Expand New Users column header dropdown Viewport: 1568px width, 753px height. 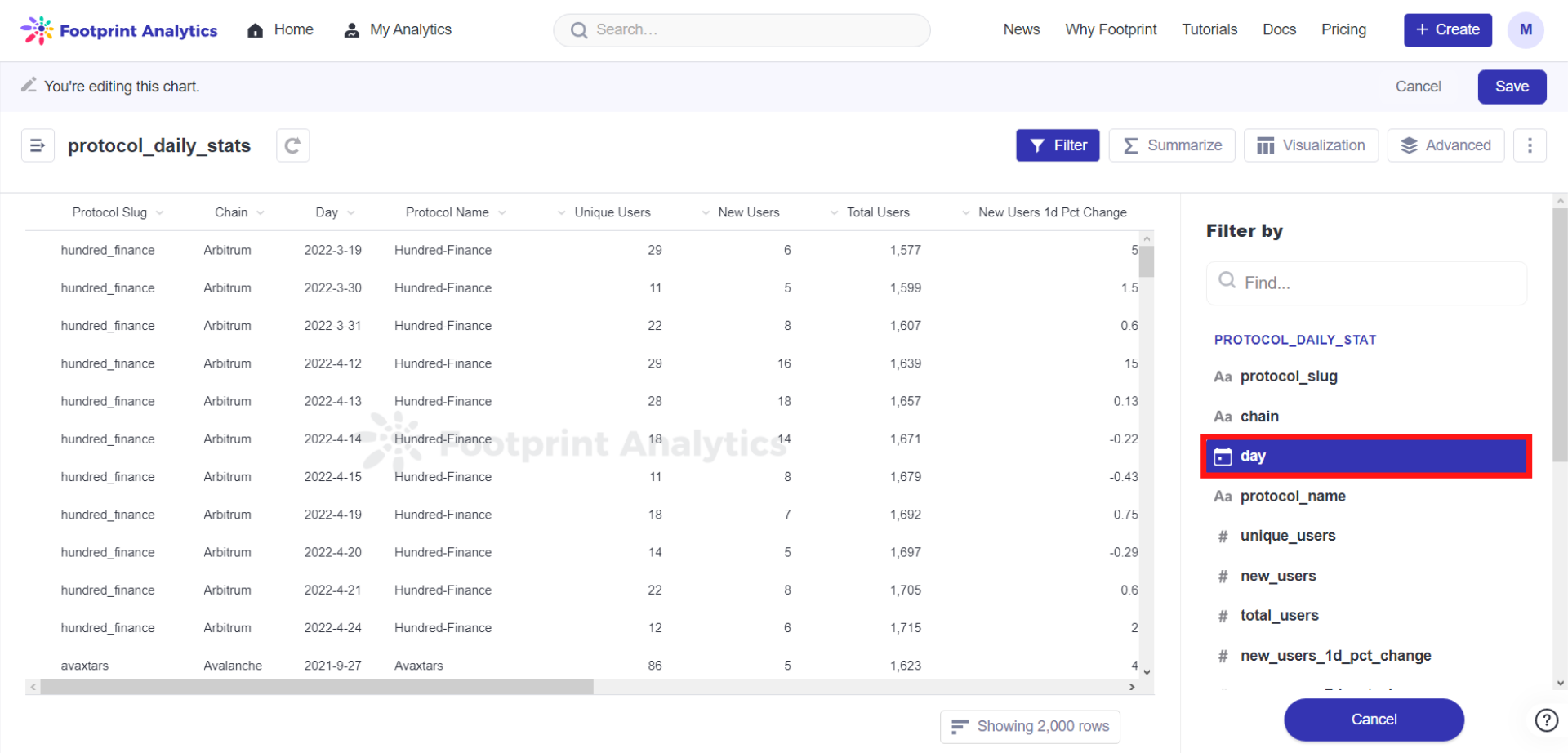point(706,212)
